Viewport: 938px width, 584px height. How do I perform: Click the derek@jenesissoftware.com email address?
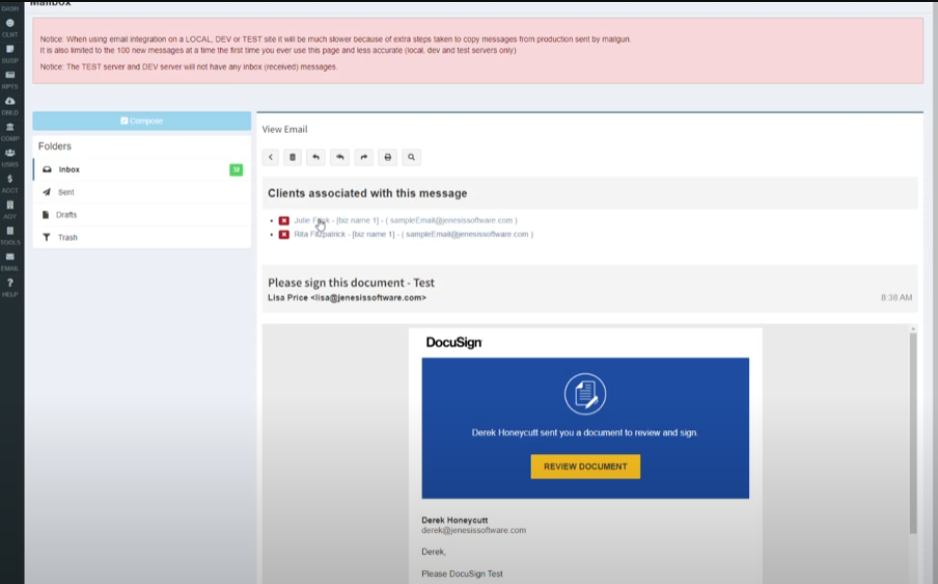[474, 530]
